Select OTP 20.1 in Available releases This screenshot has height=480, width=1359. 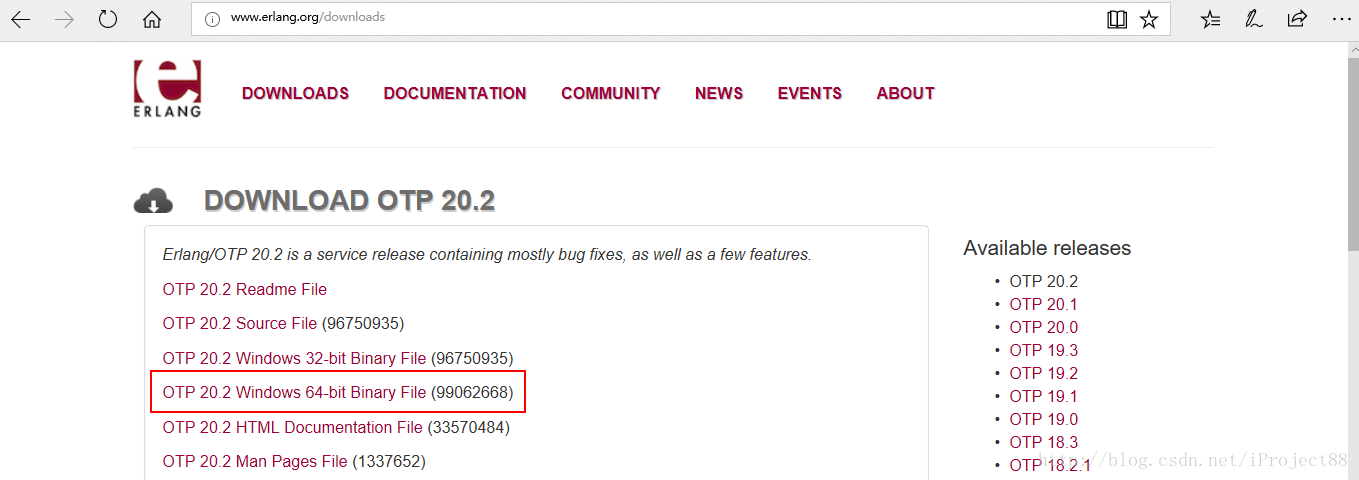tap(1044, 304)
